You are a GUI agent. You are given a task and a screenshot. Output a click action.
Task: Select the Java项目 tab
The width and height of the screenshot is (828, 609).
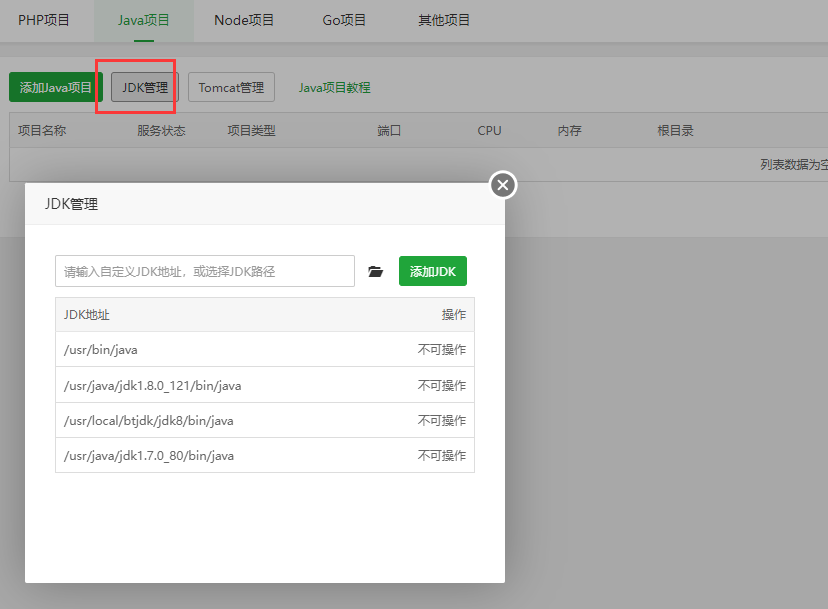tap(144, 20)
